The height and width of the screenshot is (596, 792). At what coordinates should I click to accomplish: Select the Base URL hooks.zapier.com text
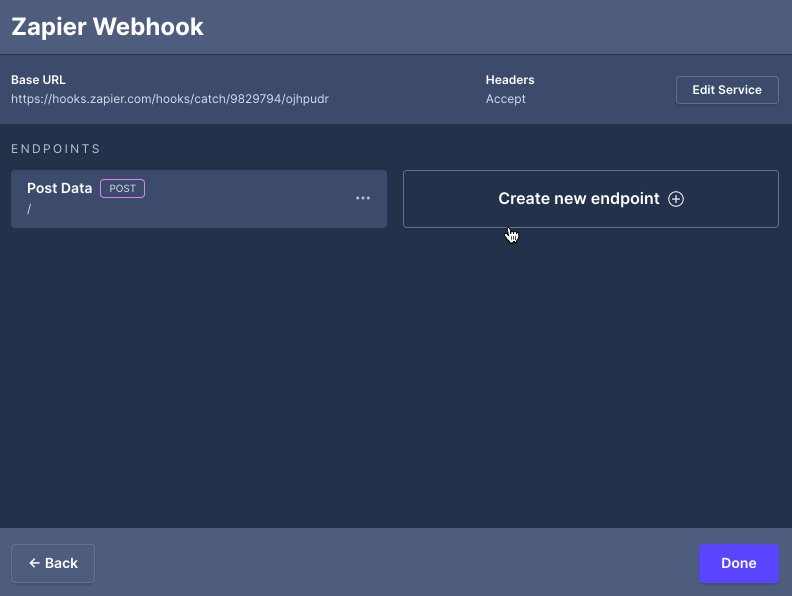coord(170,98)
